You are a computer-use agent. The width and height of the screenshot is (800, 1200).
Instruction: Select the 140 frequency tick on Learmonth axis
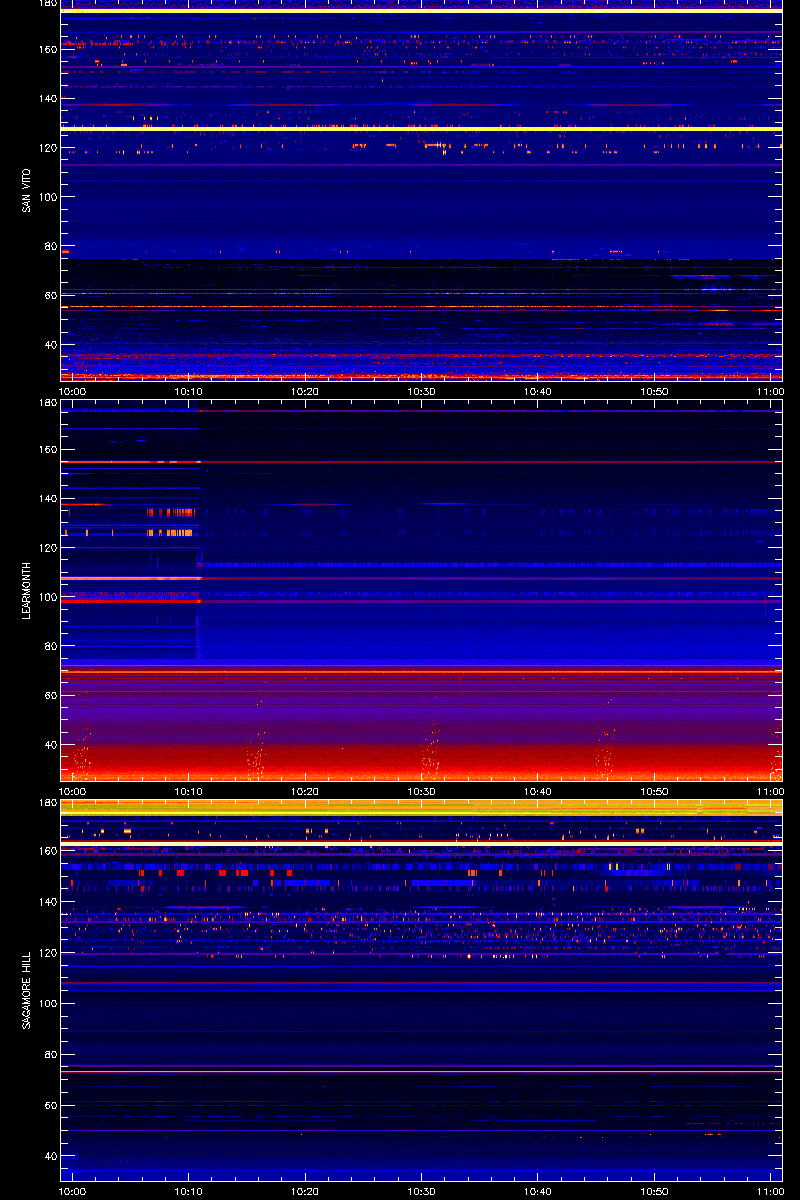pos(47,498)
